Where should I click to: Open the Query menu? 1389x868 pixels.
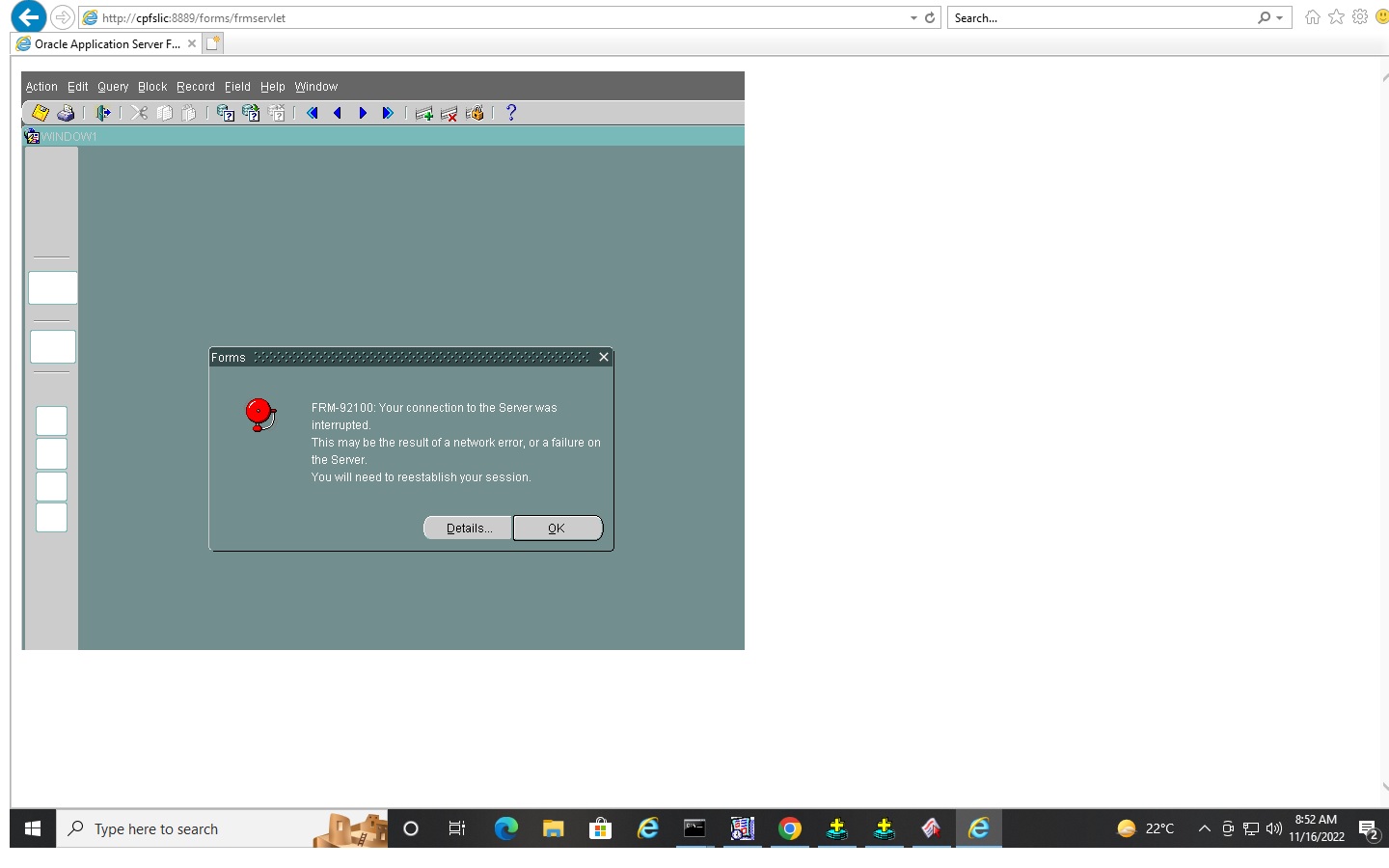point(113,87)
